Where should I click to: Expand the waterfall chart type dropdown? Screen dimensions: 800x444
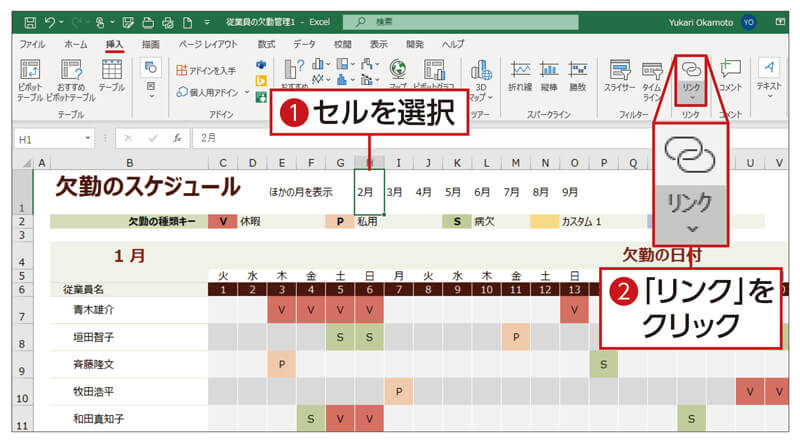click(x=377, y=64)
